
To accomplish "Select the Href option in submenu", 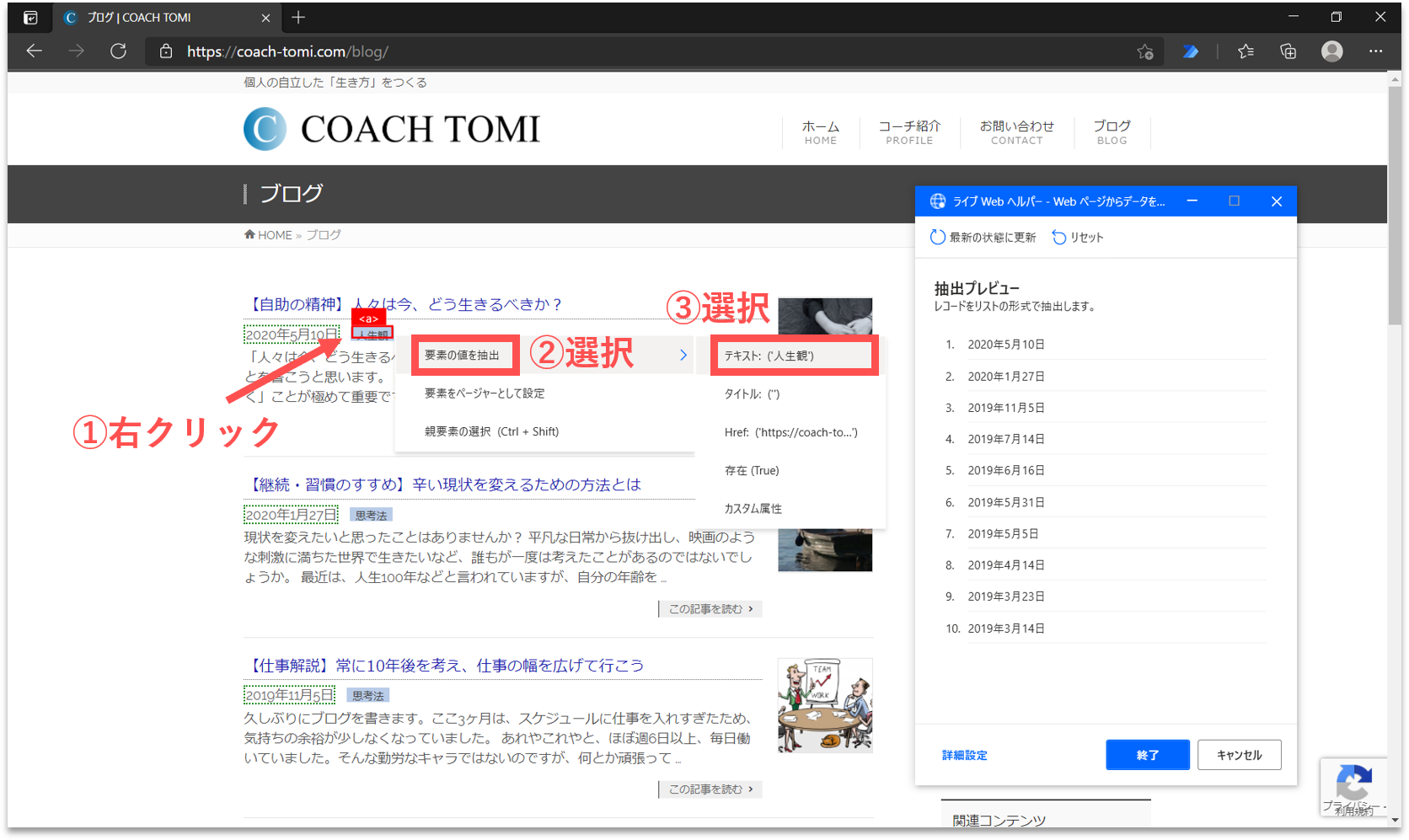I will [790, 432].
